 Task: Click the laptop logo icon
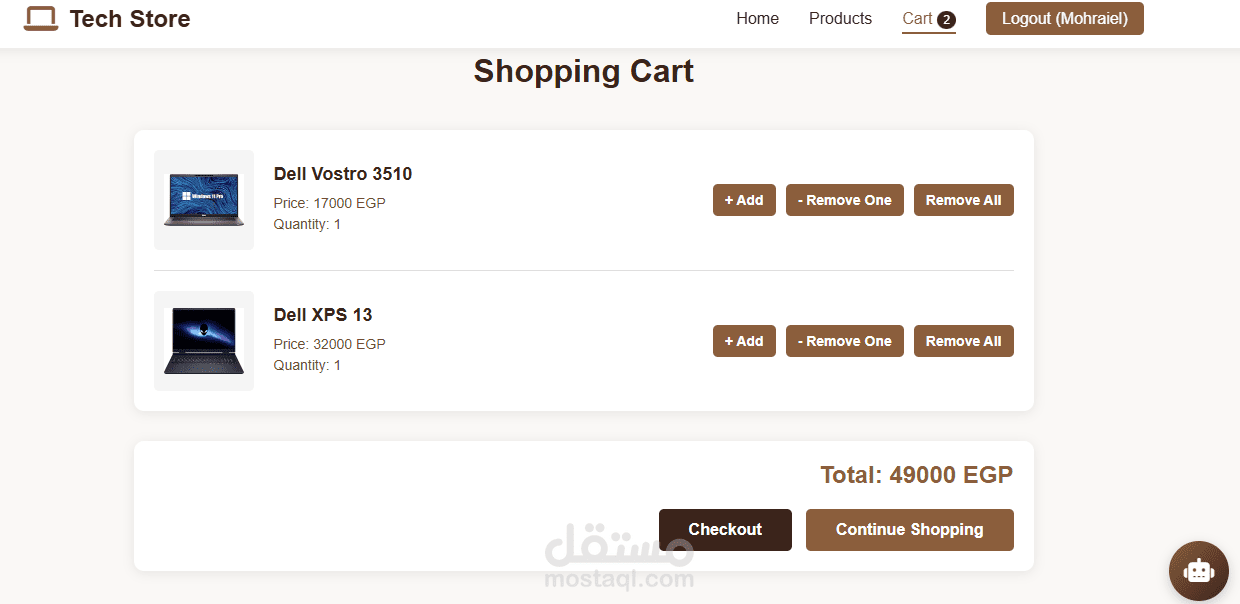point(41,19)
